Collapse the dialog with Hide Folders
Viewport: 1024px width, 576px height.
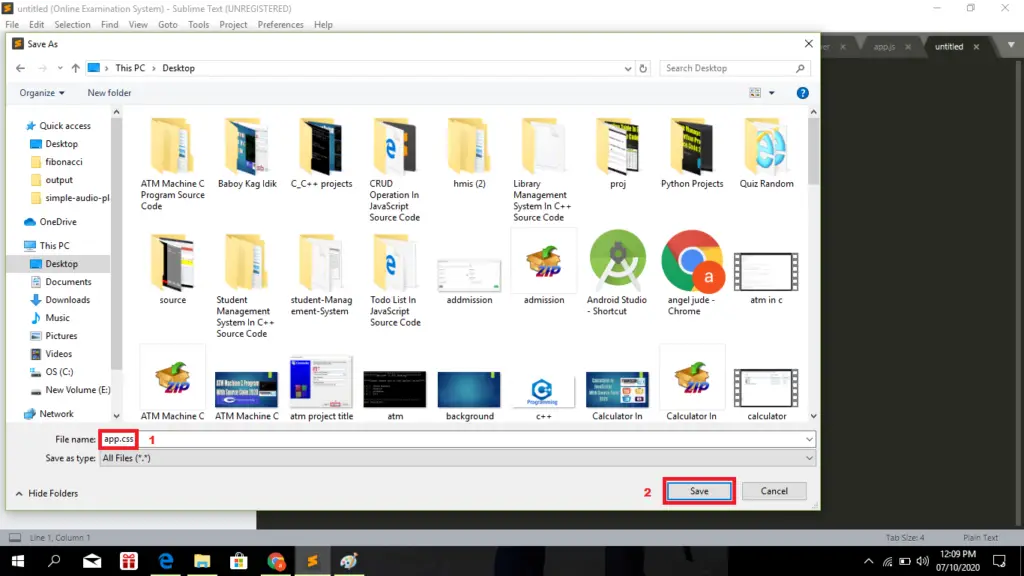pos(46,493)
